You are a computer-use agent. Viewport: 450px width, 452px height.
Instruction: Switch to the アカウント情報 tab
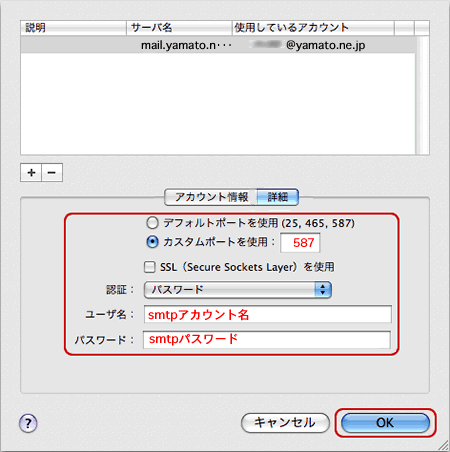tap(211, 197)
